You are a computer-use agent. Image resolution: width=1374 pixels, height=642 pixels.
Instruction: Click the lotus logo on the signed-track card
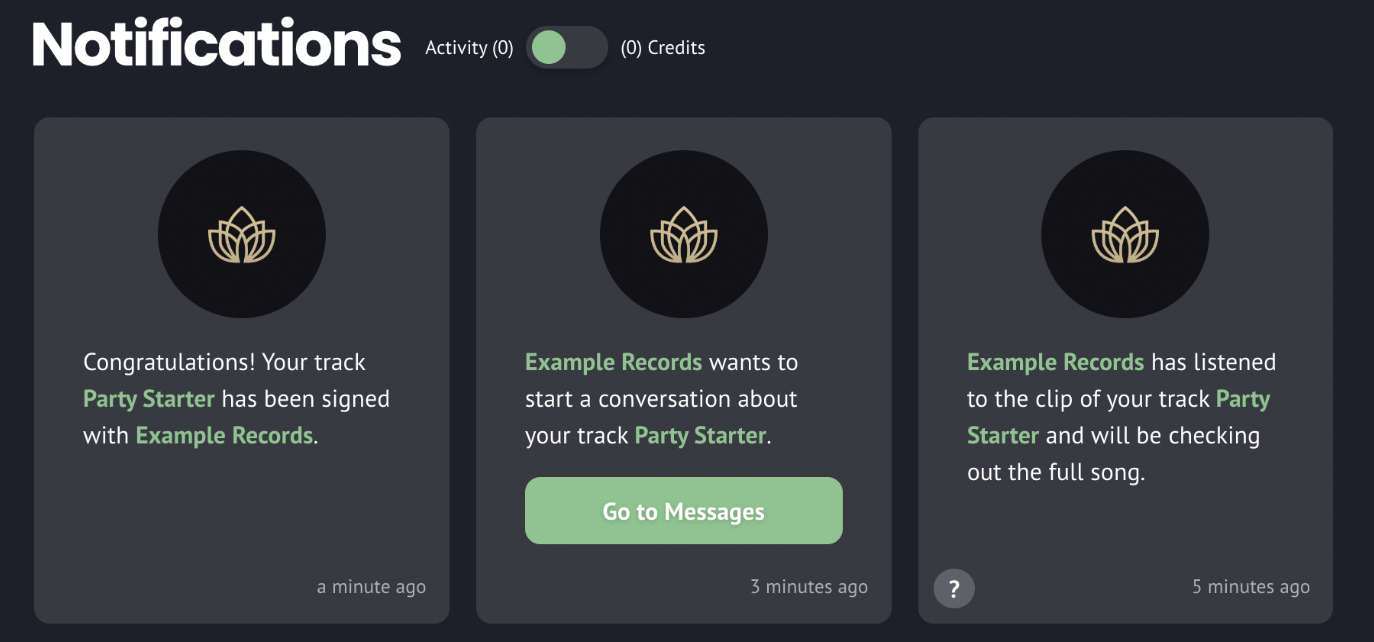(x=242, y=235)
